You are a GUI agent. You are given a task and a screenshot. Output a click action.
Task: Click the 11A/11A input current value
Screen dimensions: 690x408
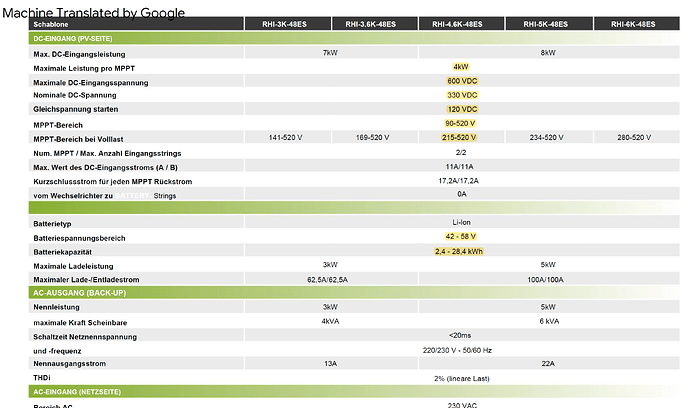click(x=459, y=166)
